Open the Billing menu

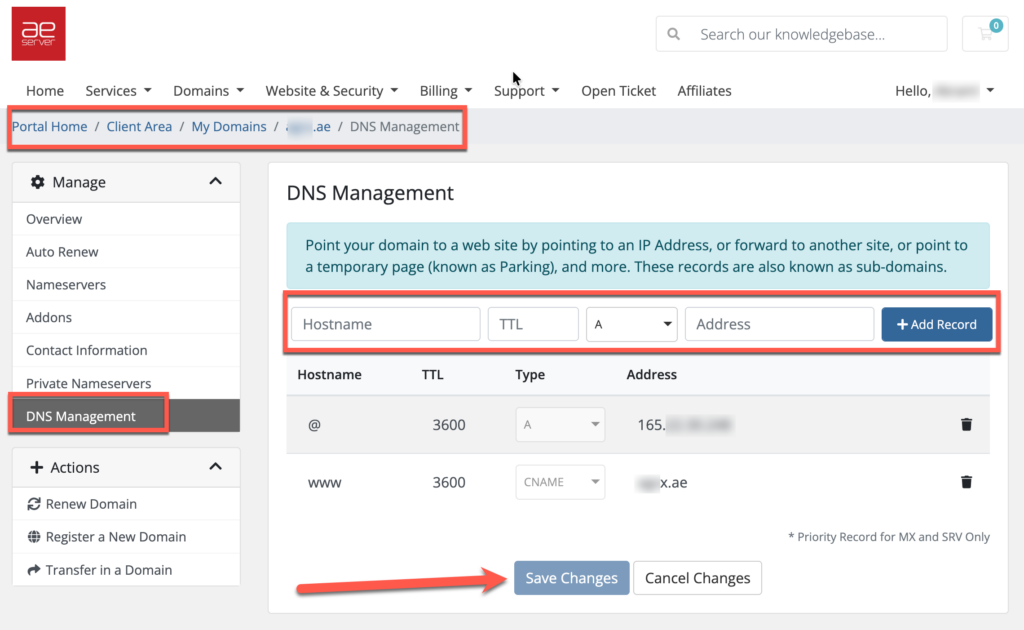pyautogui.click(x=445, y=91)
